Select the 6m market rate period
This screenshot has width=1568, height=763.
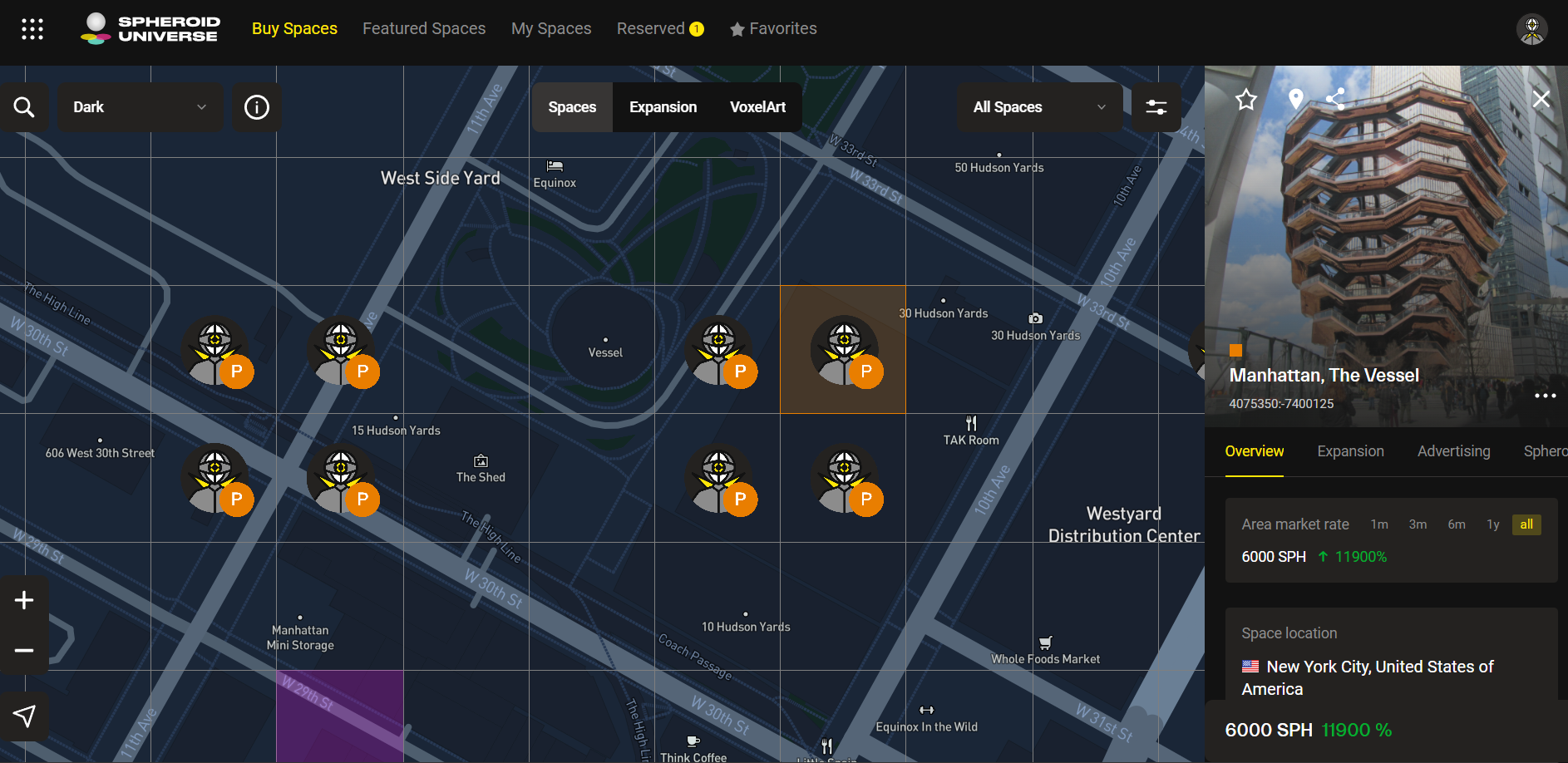pyautogui.click(x=1456, y=524)
